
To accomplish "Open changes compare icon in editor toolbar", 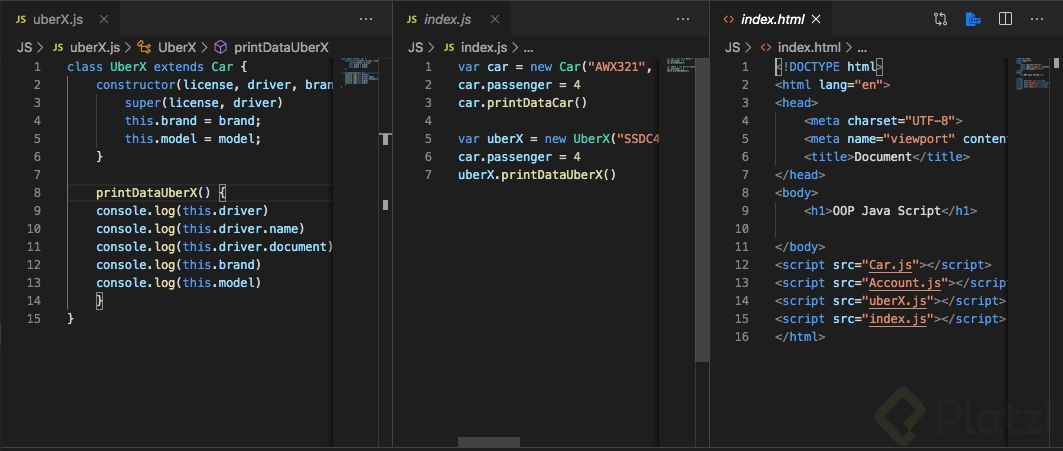I will click(941, 19).
